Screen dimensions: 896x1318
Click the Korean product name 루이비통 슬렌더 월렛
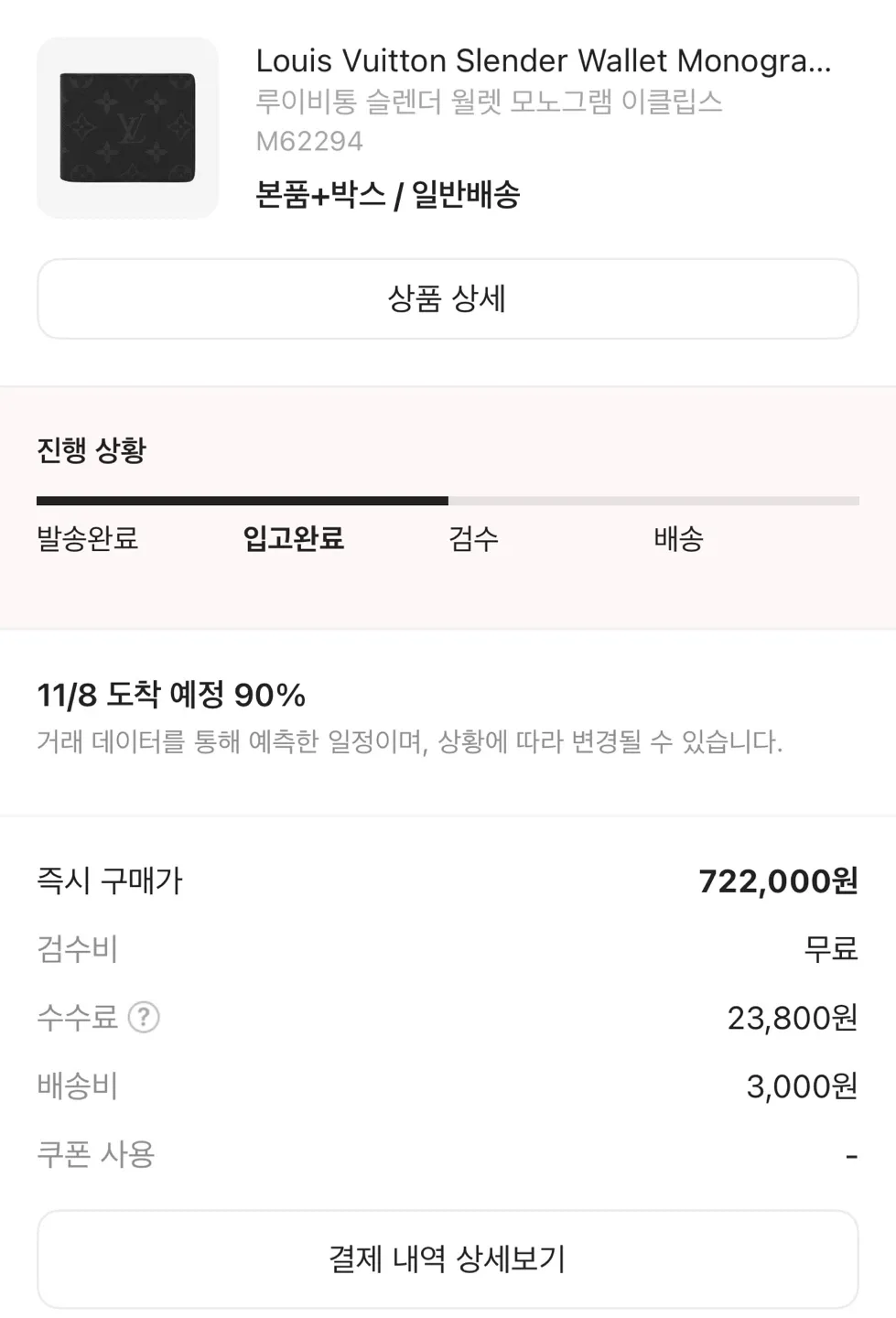coord(489,102)
